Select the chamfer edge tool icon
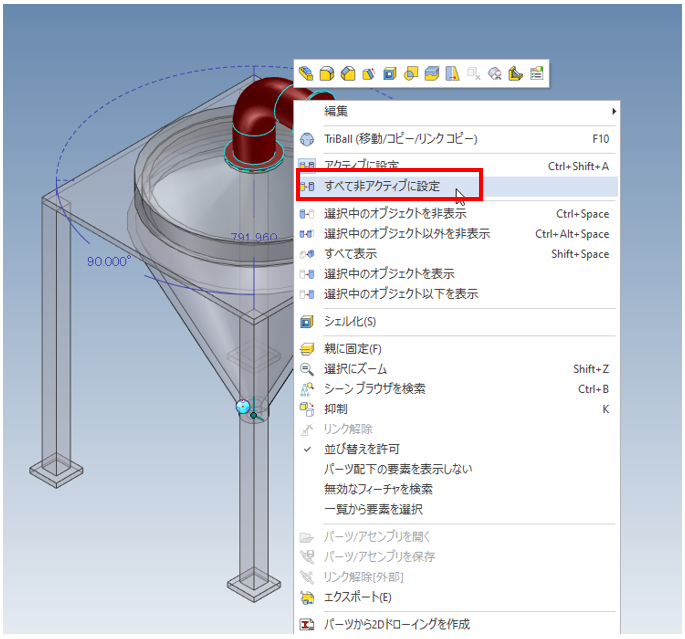This screenshot has height=639, width=685. [348, 73]
